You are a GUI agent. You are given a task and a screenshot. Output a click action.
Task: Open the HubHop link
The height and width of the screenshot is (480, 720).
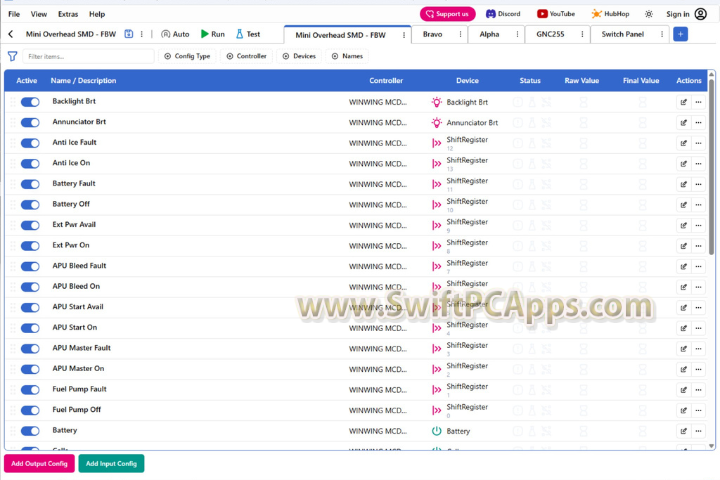(610, 14)
